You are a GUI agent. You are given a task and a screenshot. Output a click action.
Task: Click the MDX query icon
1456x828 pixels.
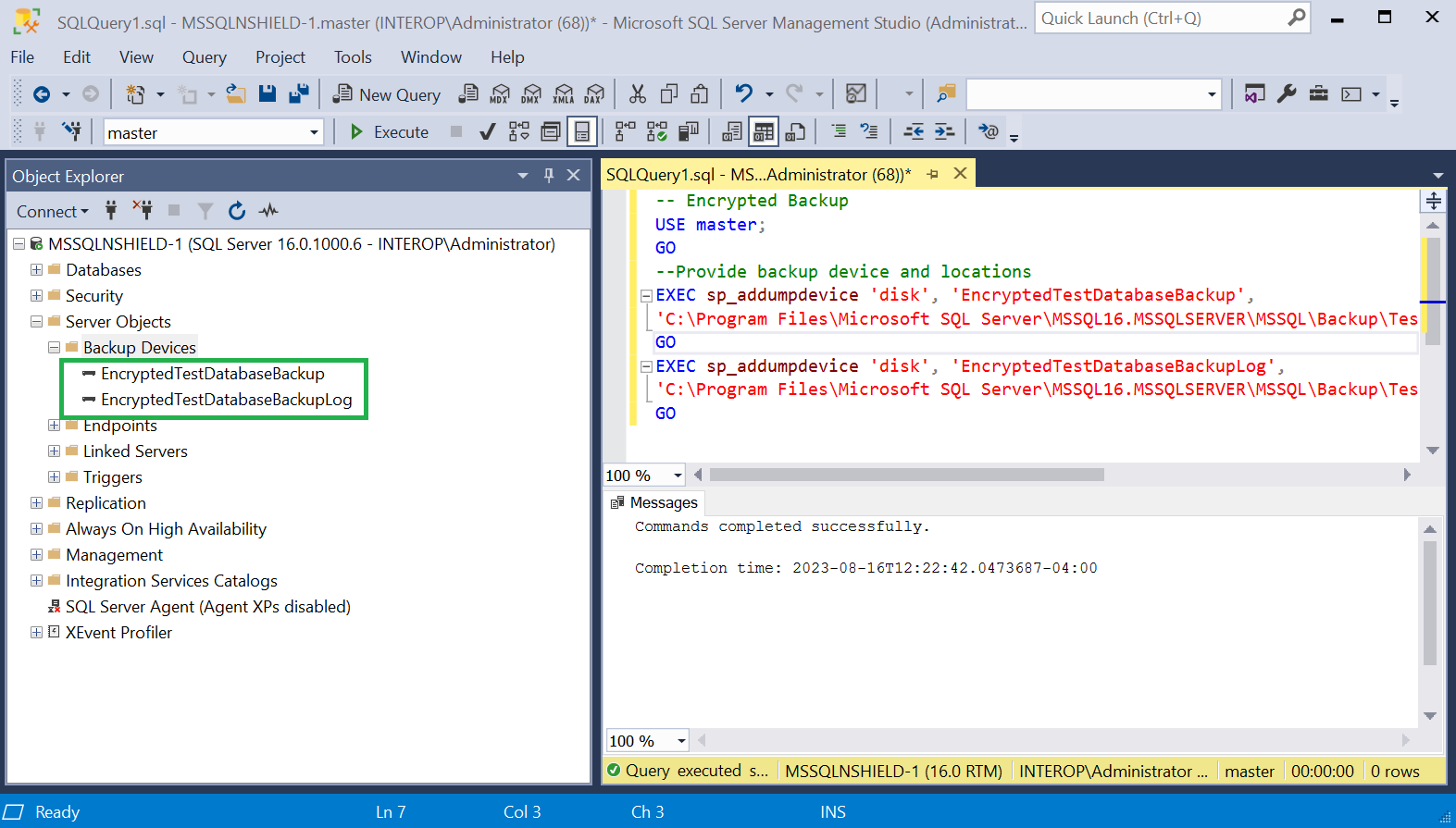click(500, 93)
